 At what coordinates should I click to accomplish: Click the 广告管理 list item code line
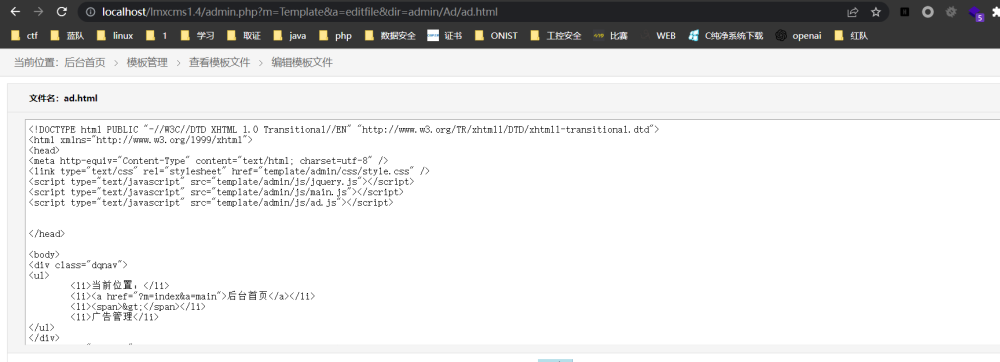point(114,317)
